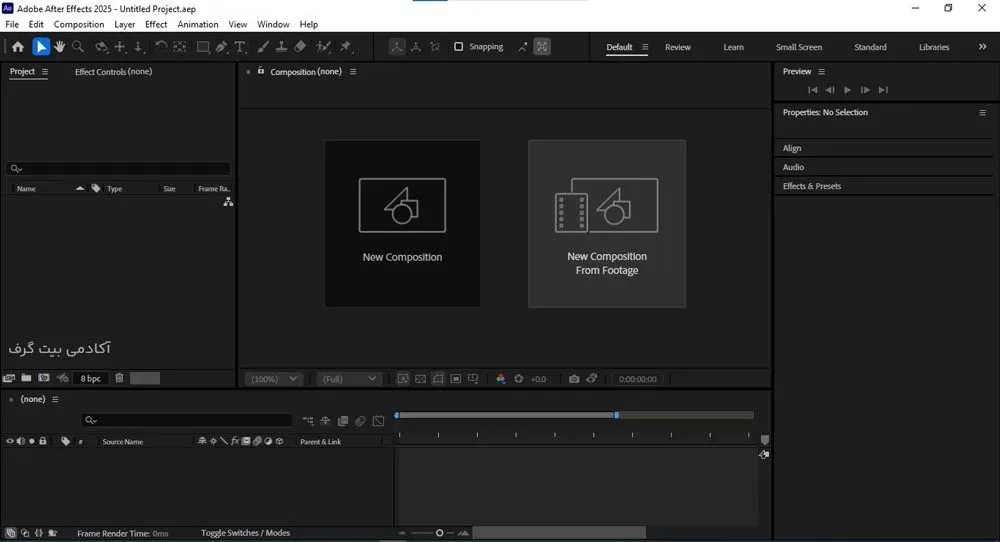Image resolution: width=1000 pixels, height=542 pixels.
Task: Click the timeline zoom slider handle
Action: click(x=439, y=533)
